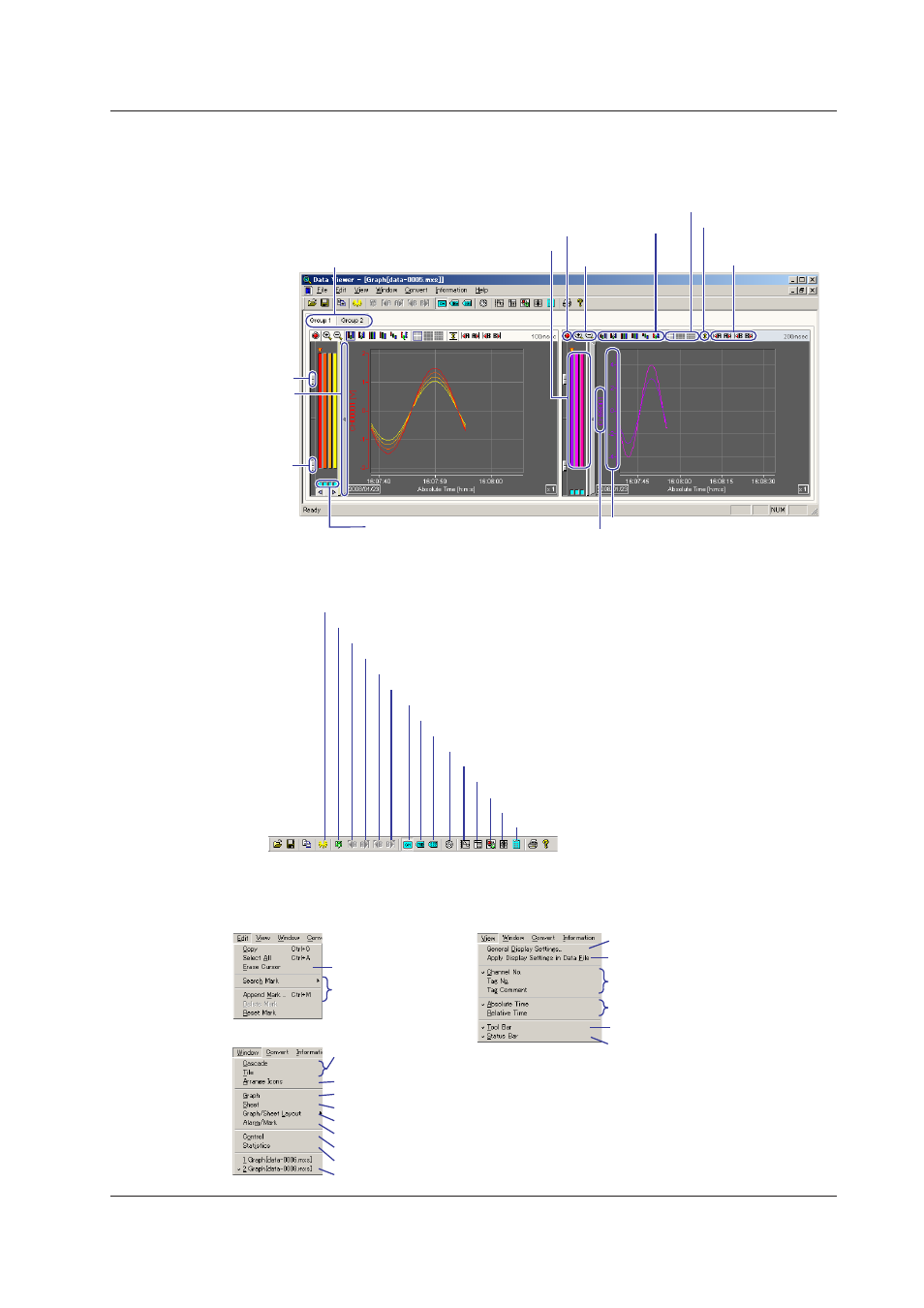Screen dimensions: 924x1308
Task: Click multicolored alarm/mark window icon in enlarged toolbar
Action: coord(491,844)
